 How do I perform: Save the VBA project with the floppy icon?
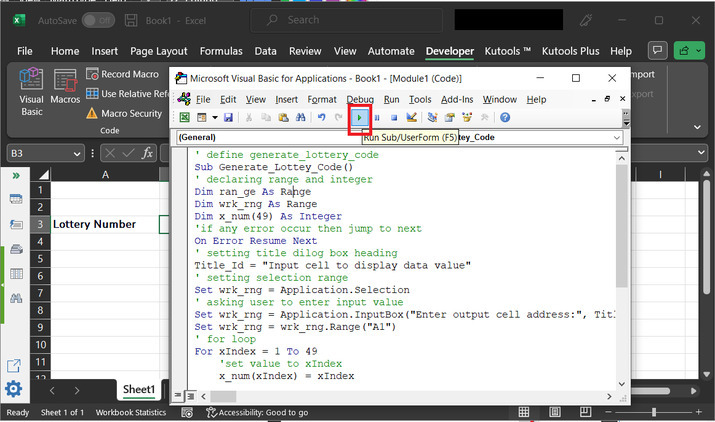click(x=228, y=118)
